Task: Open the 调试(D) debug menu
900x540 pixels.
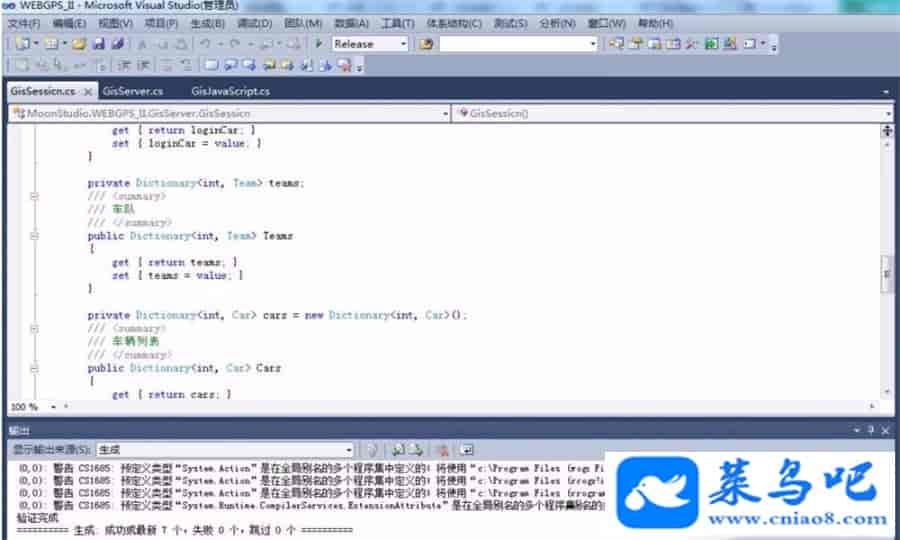Action: [x=253, y=22]
